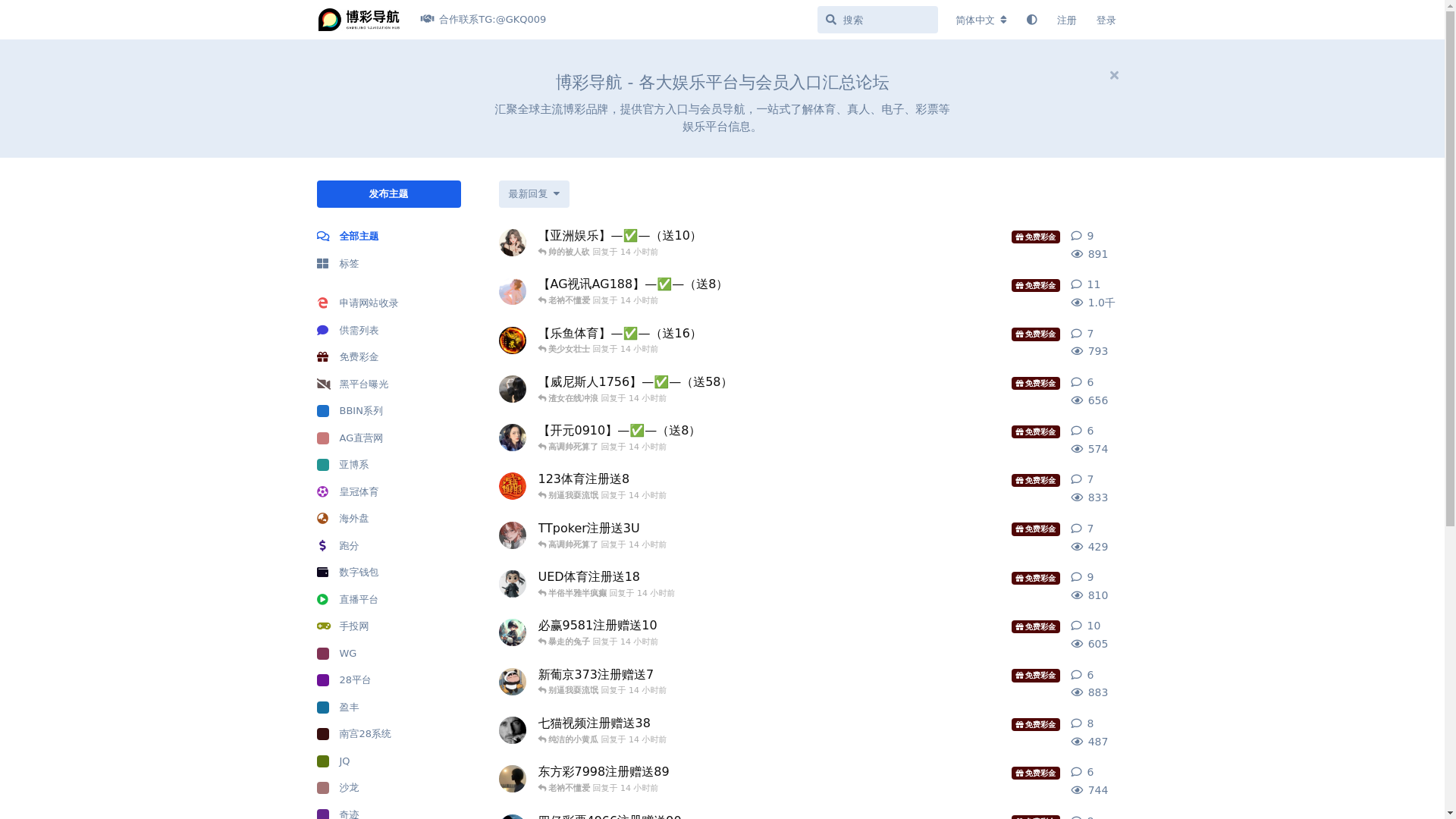This screenshot has width=1456, height=819.
Task: Open the 【开元0910】 discussion thread
Action: pos(620,431)
